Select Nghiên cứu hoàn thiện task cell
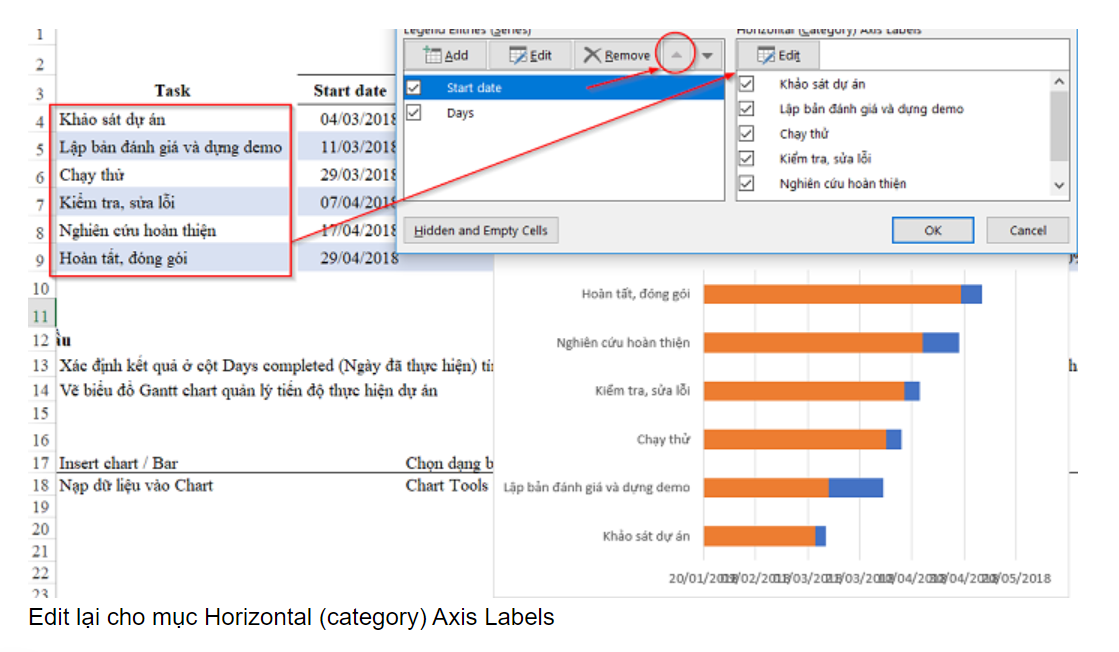Screen dimensions: 1119x652 (x=171, y=230)
